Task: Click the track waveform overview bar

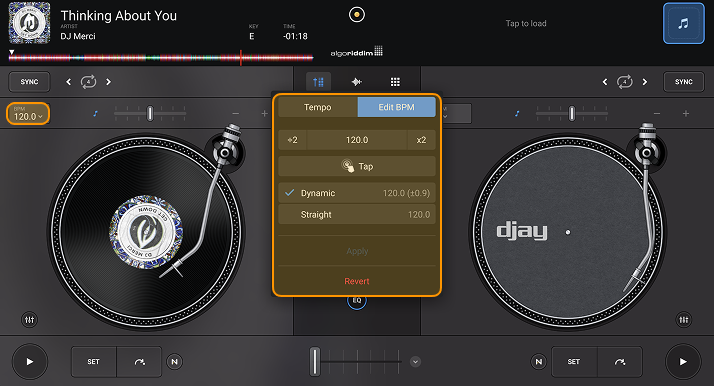Action: (x=161, y=58)
